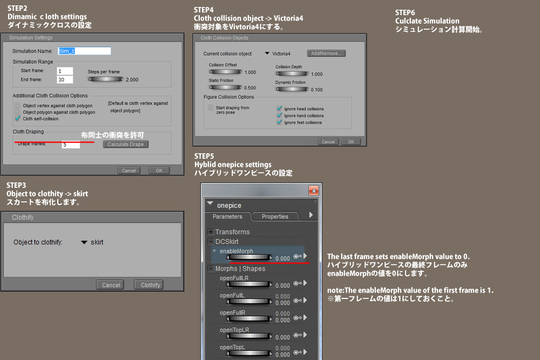
Task: Collapse the onepice actor dropdown
Action: [x=210, y=204]
